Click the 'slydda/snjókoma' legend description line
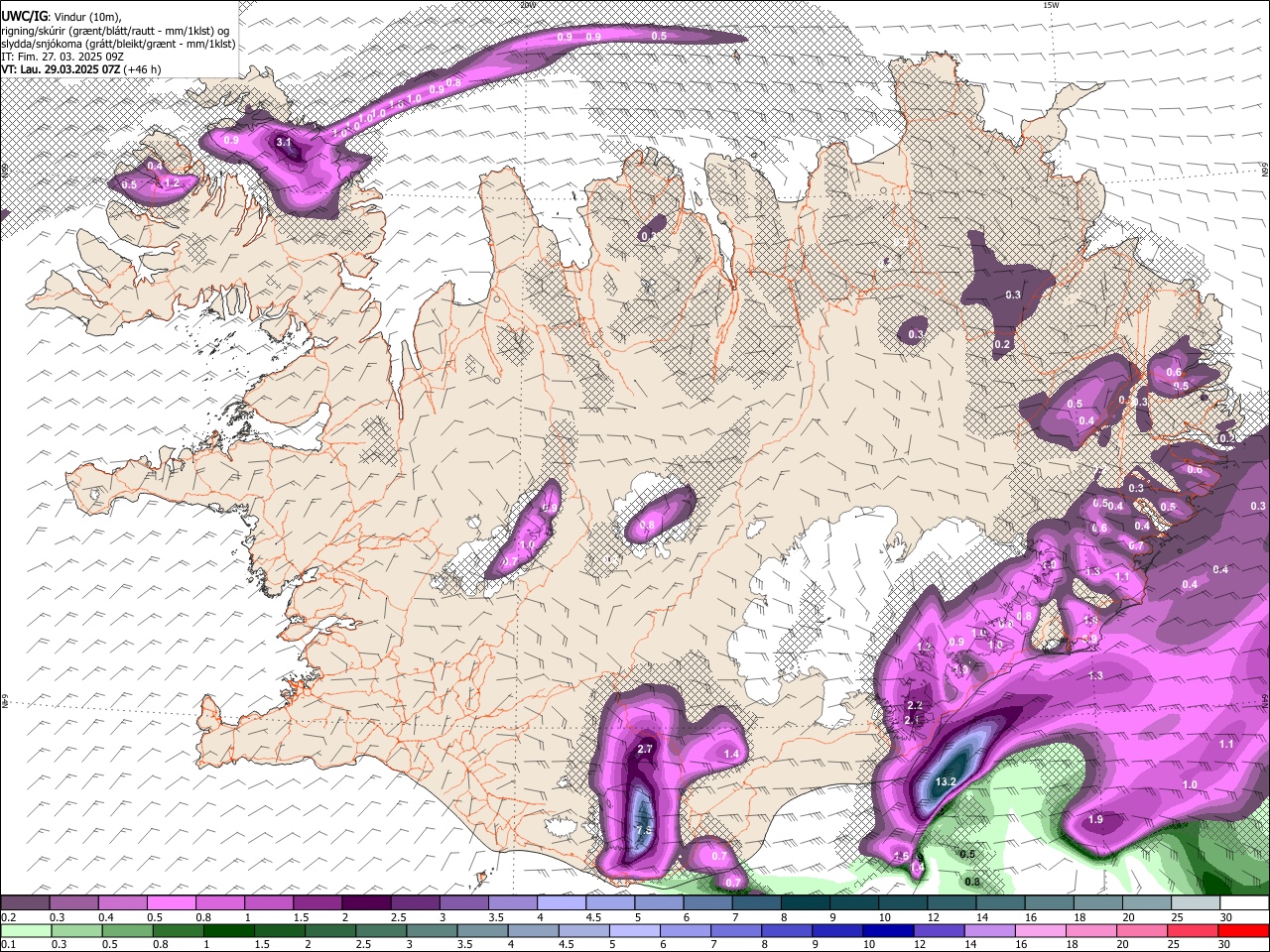The width and height of the screenshot is (1270, 952). pos(118,44)
